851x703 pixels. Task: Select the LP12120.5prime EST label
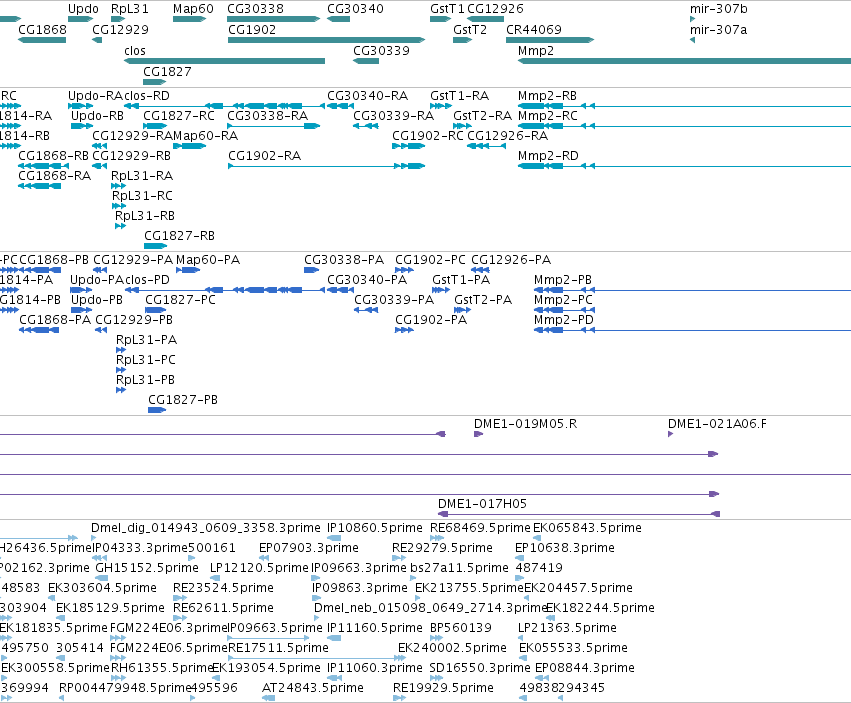point(259,568)
